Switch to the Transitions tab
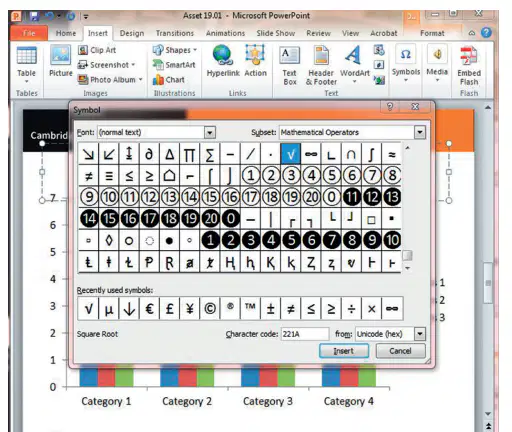The image size is (512, 432). tap(175, 33)
